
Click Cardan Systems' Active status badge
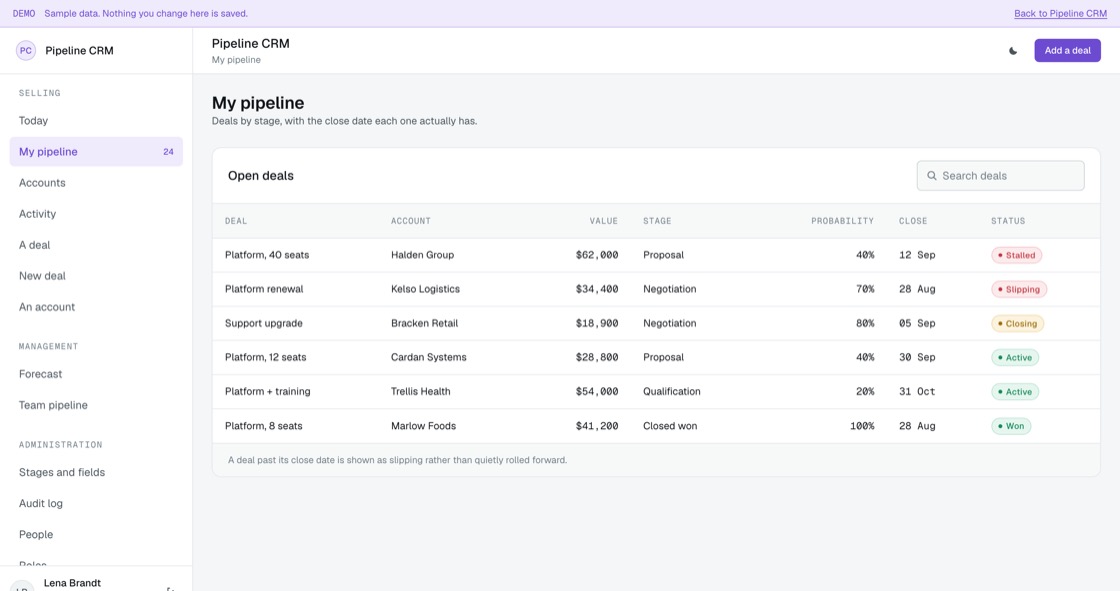[1015, 357]
